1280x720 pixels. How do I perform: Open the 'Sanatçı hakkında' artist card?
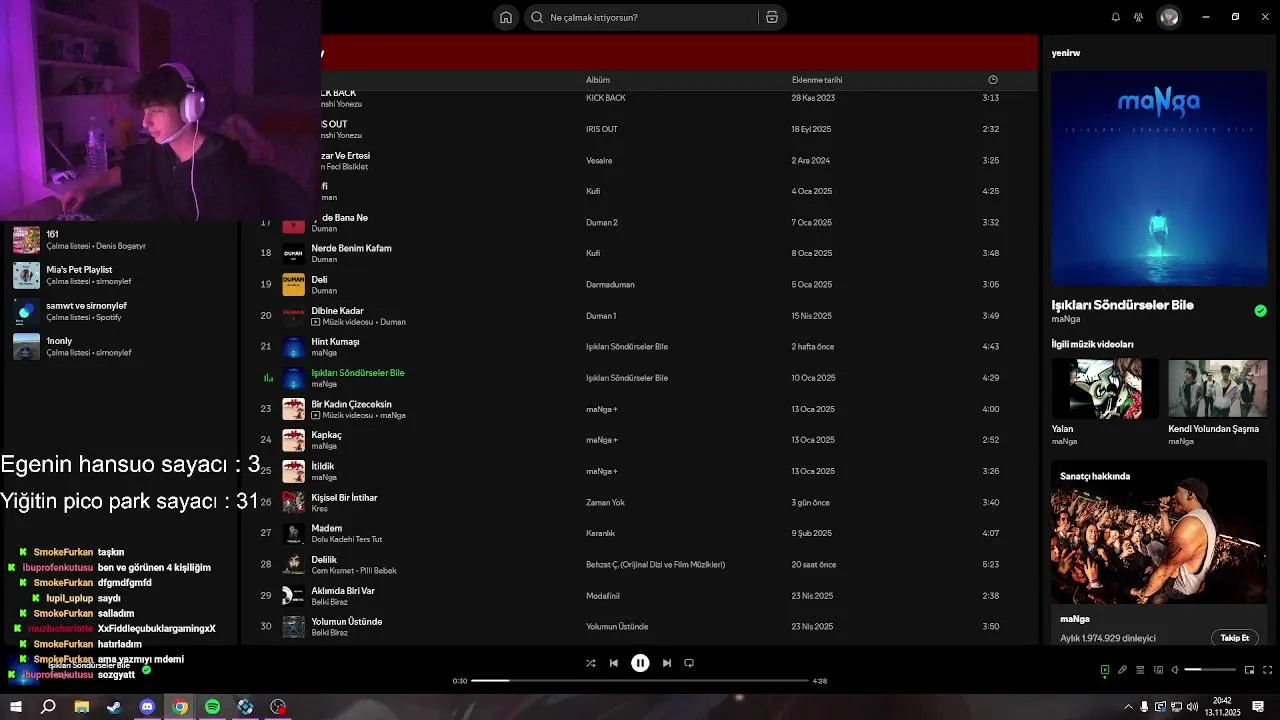pos(1159,552)
